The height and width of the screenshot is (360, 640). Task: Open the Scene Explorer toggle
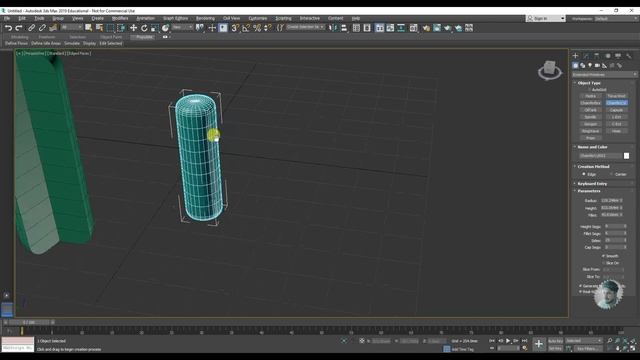click(x=356, y=28)
